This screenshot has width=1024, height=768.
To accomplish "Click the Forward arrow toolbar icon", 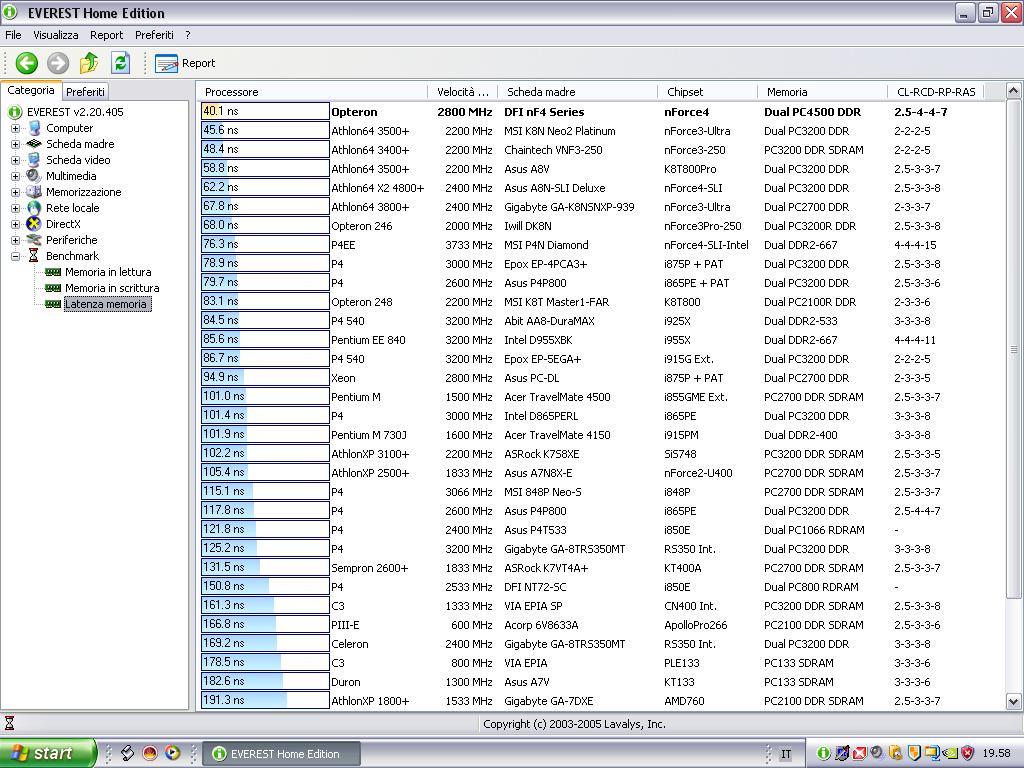I will pos(58,63).
